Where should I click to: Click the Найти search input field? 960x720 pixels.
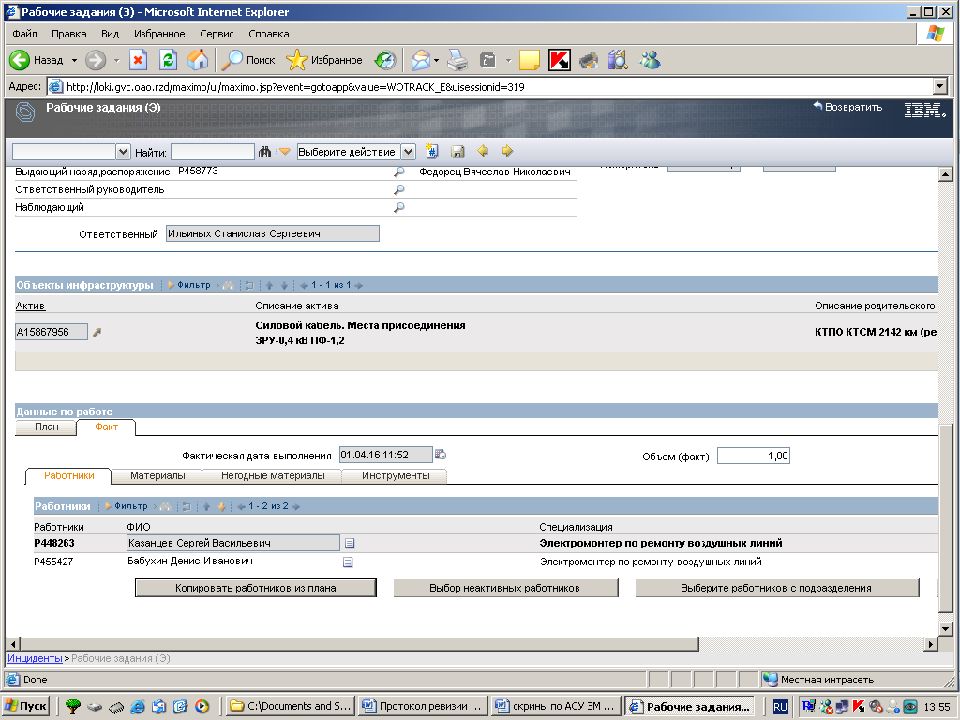coord(212,151)
